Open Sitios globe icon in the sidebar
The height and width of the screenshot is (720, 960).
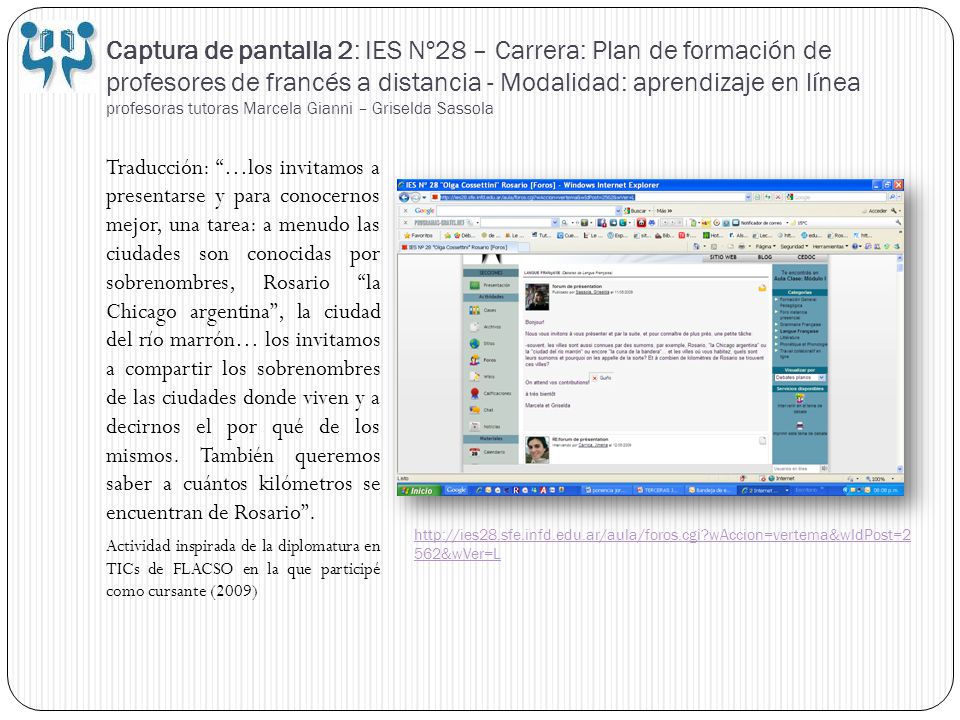pos(474,343)
